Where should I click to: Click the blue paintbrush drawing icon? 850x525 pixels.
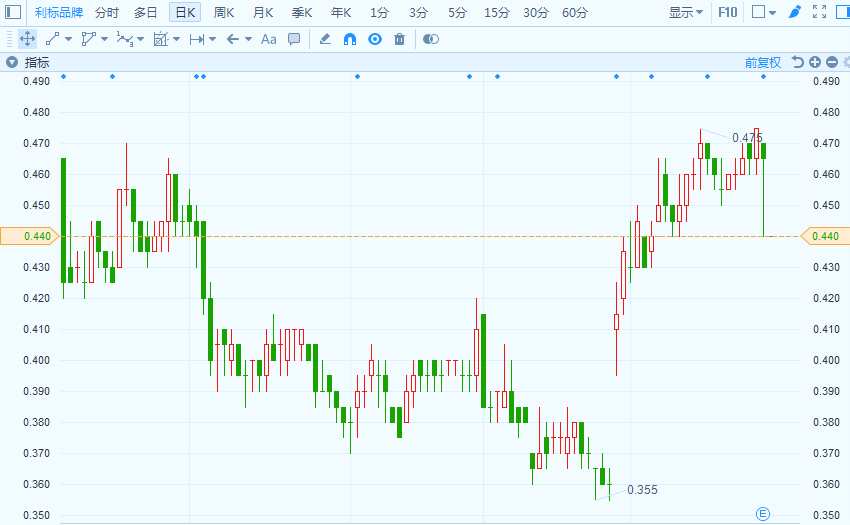(x=795, y=12)
